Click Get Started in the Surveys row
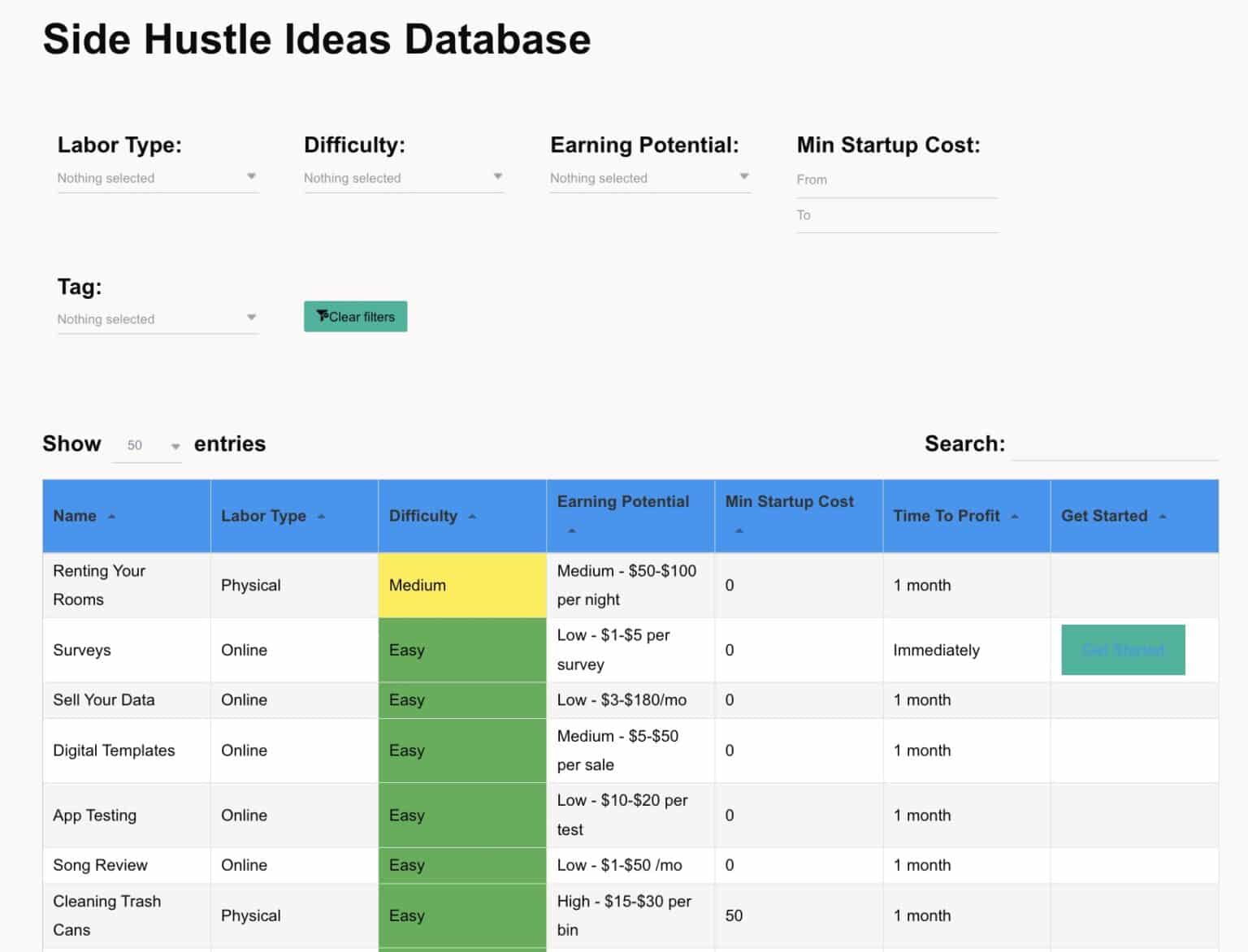Viewport: 1248px width, 952px height. 1122,650
